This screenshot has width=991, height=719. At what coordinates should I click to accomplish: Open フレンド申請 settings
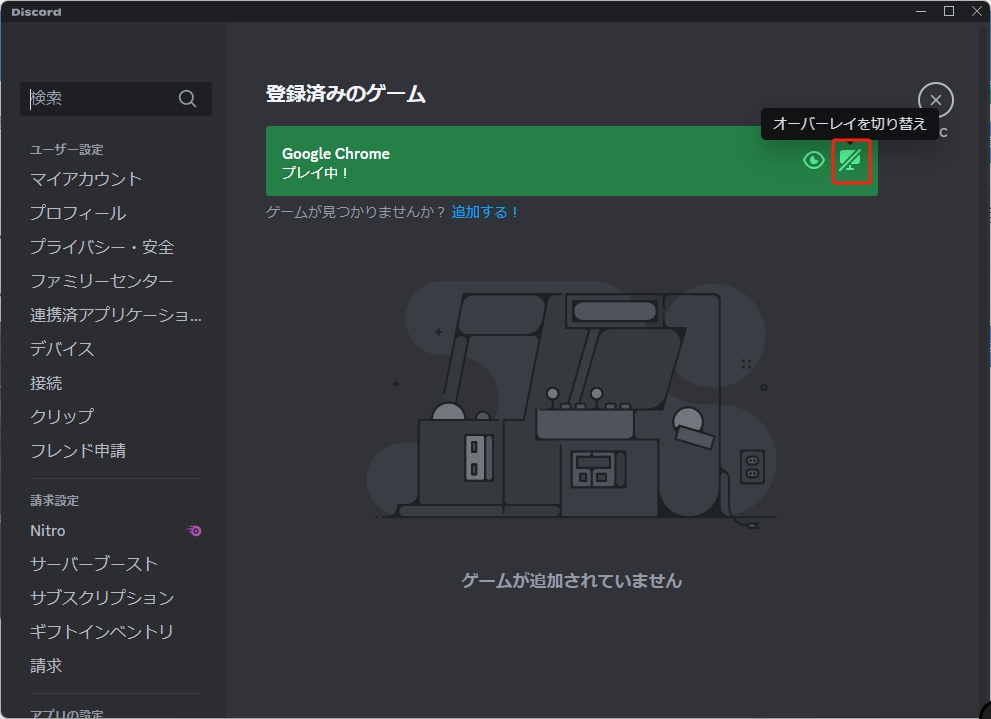[x=78, y=450]
